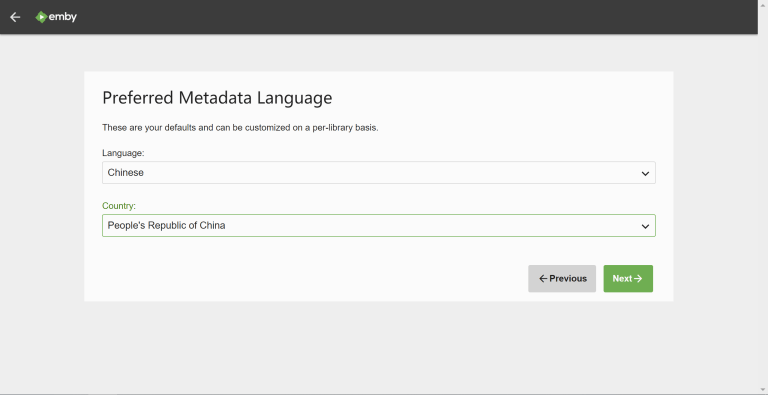Click the Language field chevron arrow
The width and height of the screenshot is (768, 395).
click(x=645, y=173)
